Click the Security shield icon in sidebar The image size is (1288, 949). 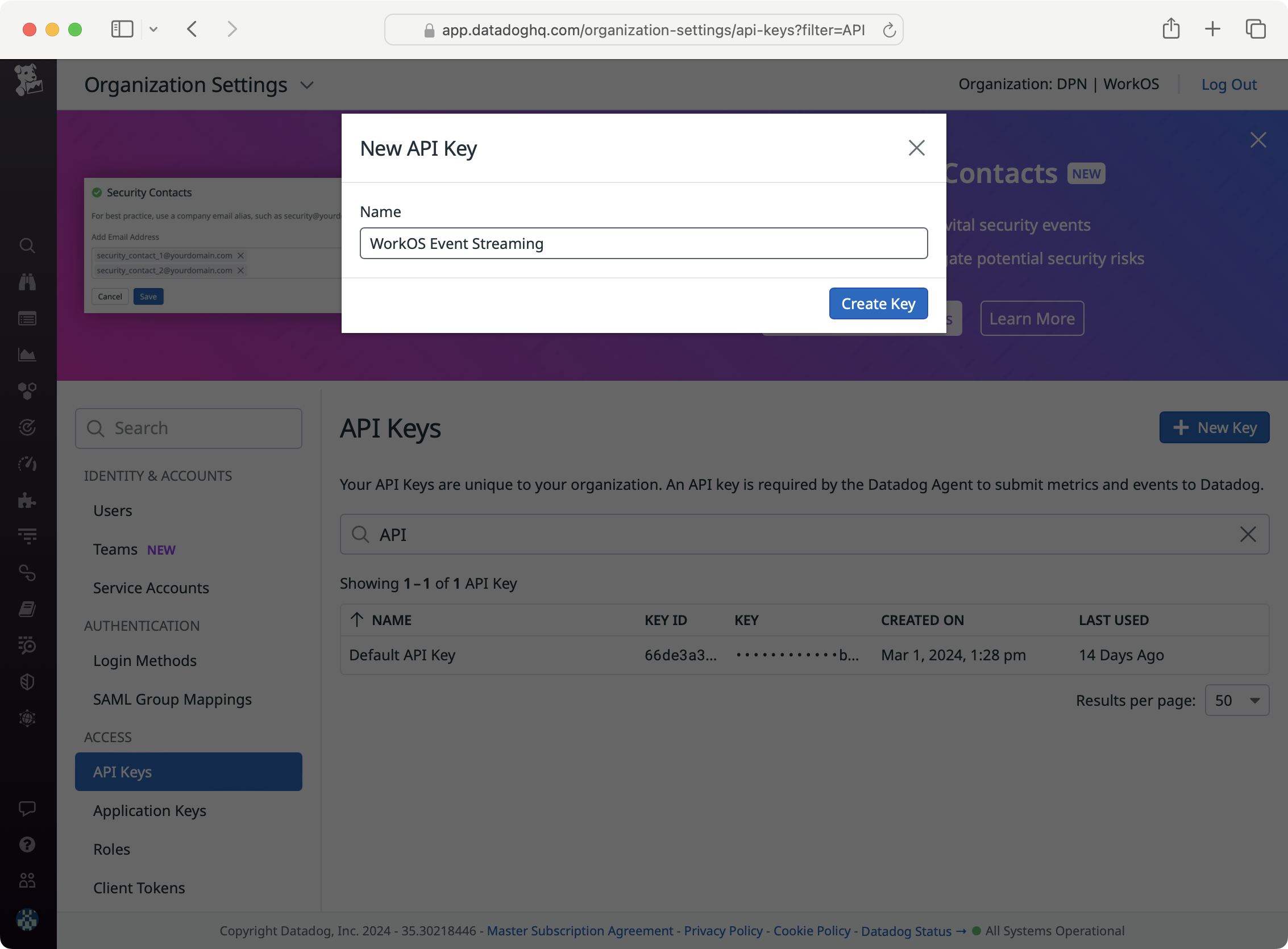[27, 682]
